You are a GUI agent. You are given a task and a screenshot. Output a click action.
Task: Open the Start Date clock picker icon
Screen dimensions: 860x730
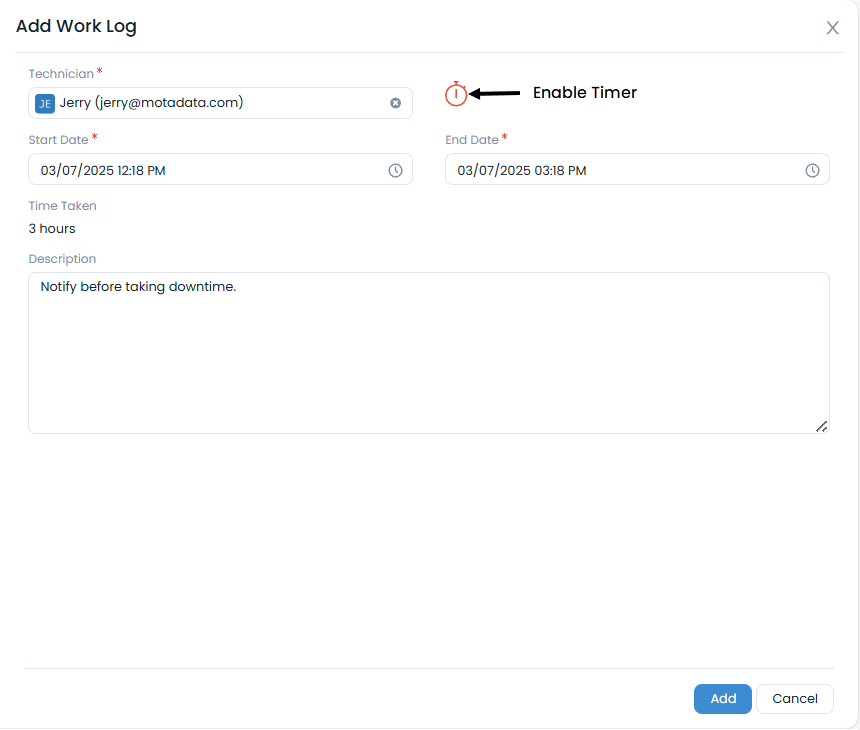[x=395, y=171]
